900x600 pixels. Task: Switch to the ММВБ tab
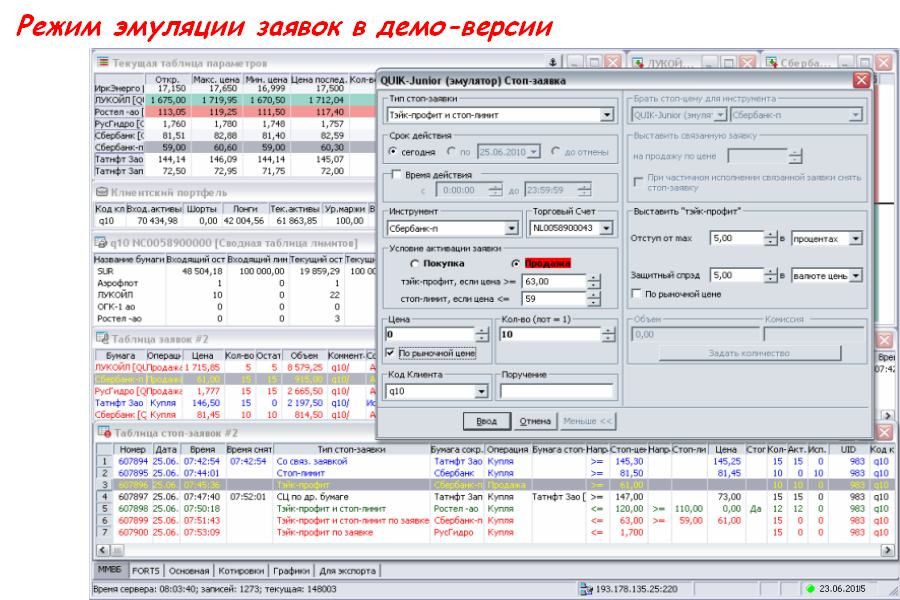[110, 570]
